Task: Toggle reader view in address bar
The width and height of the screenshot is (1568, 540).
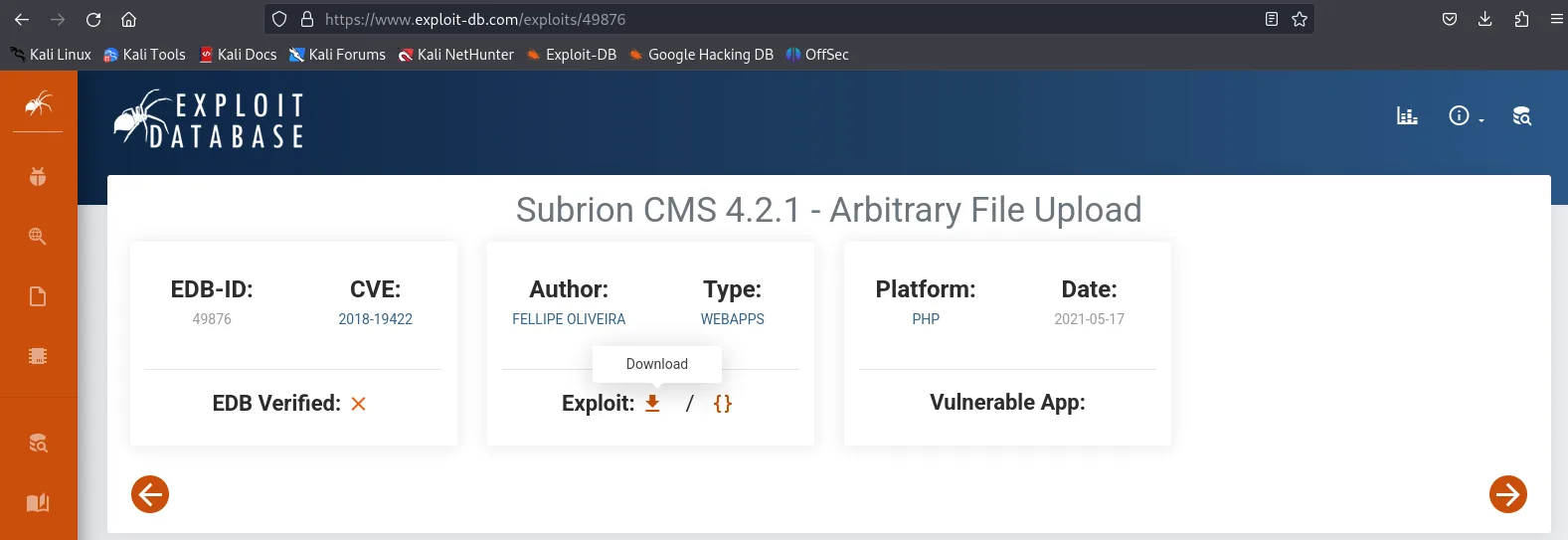Action: click(1271, 19)
